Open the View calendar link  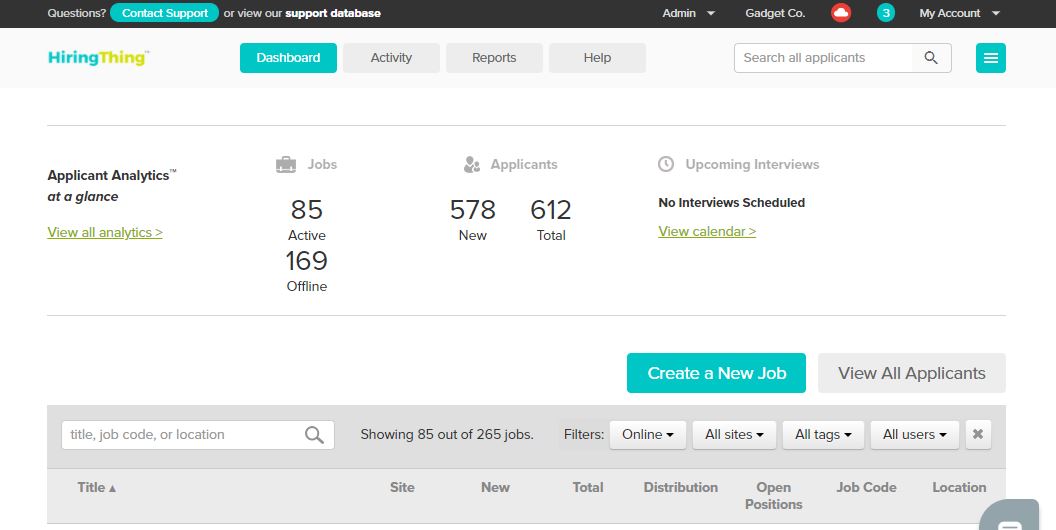[707, 231]
